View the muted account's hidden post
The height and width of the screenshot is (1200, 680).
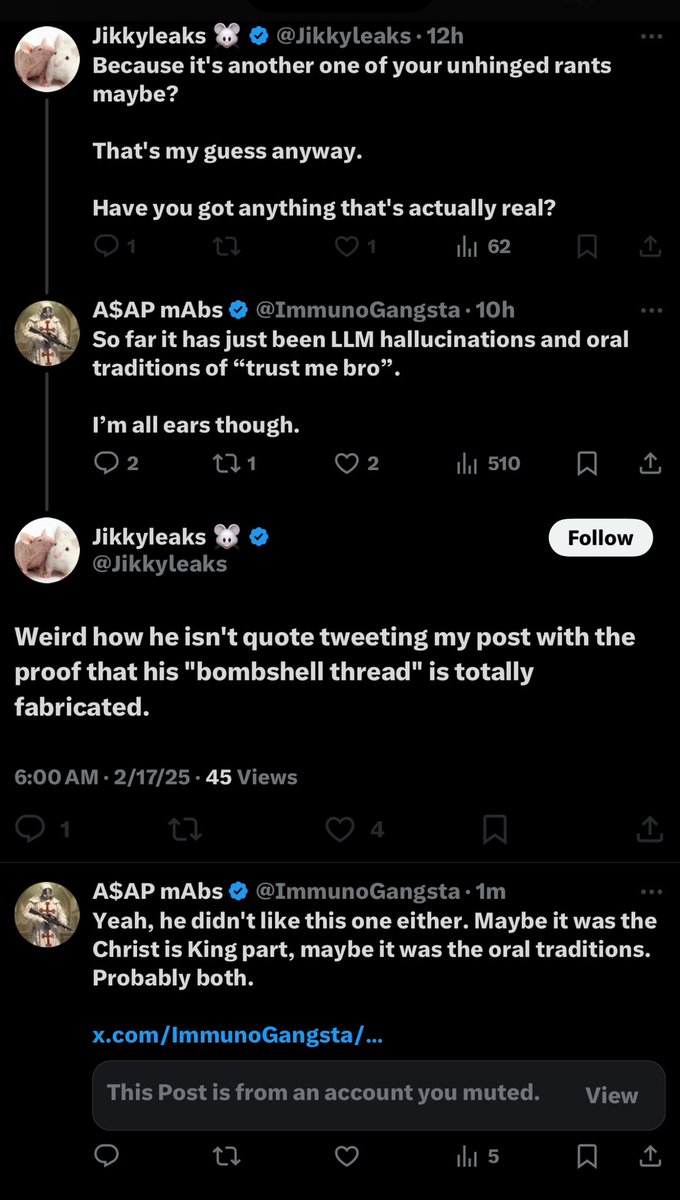click(611, 1095)
